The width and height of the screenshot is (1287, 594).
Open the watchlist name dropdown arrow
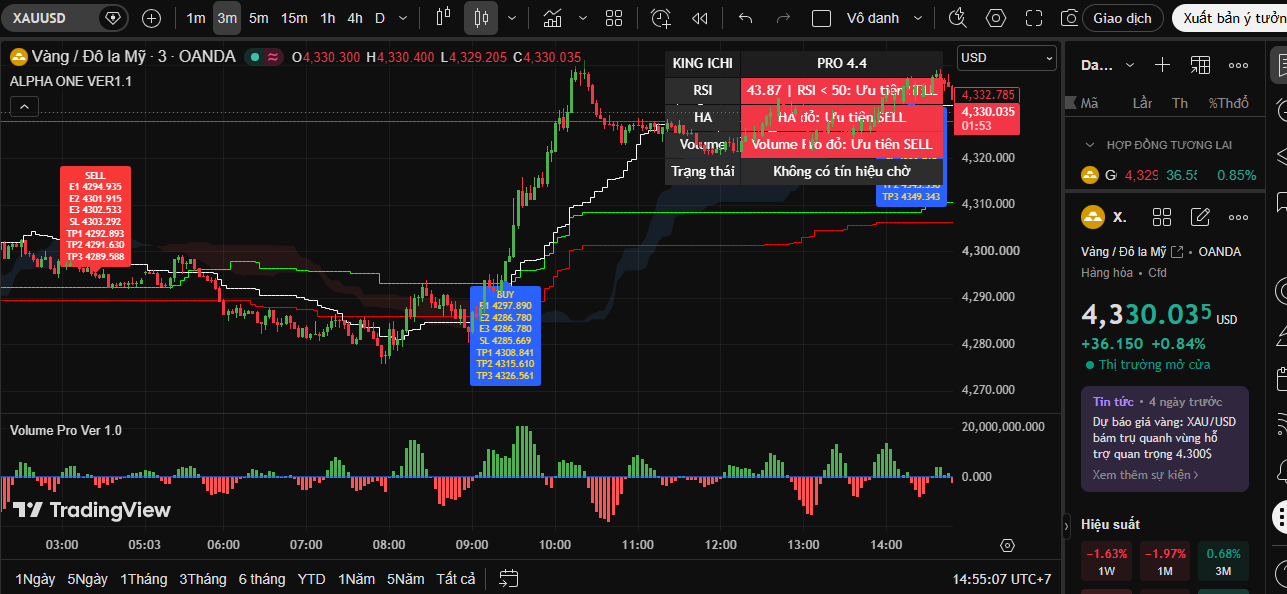pyautogui.click(x=1129, y=65)
